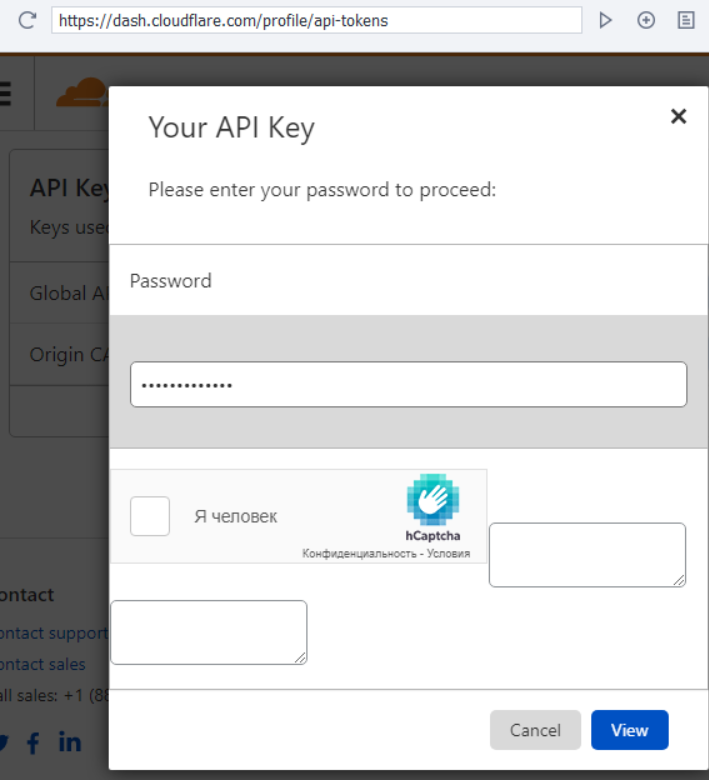Open the "Условия" hCaptcha link
This screenshot has height=780, width=709.
click(x=448, y=553)
